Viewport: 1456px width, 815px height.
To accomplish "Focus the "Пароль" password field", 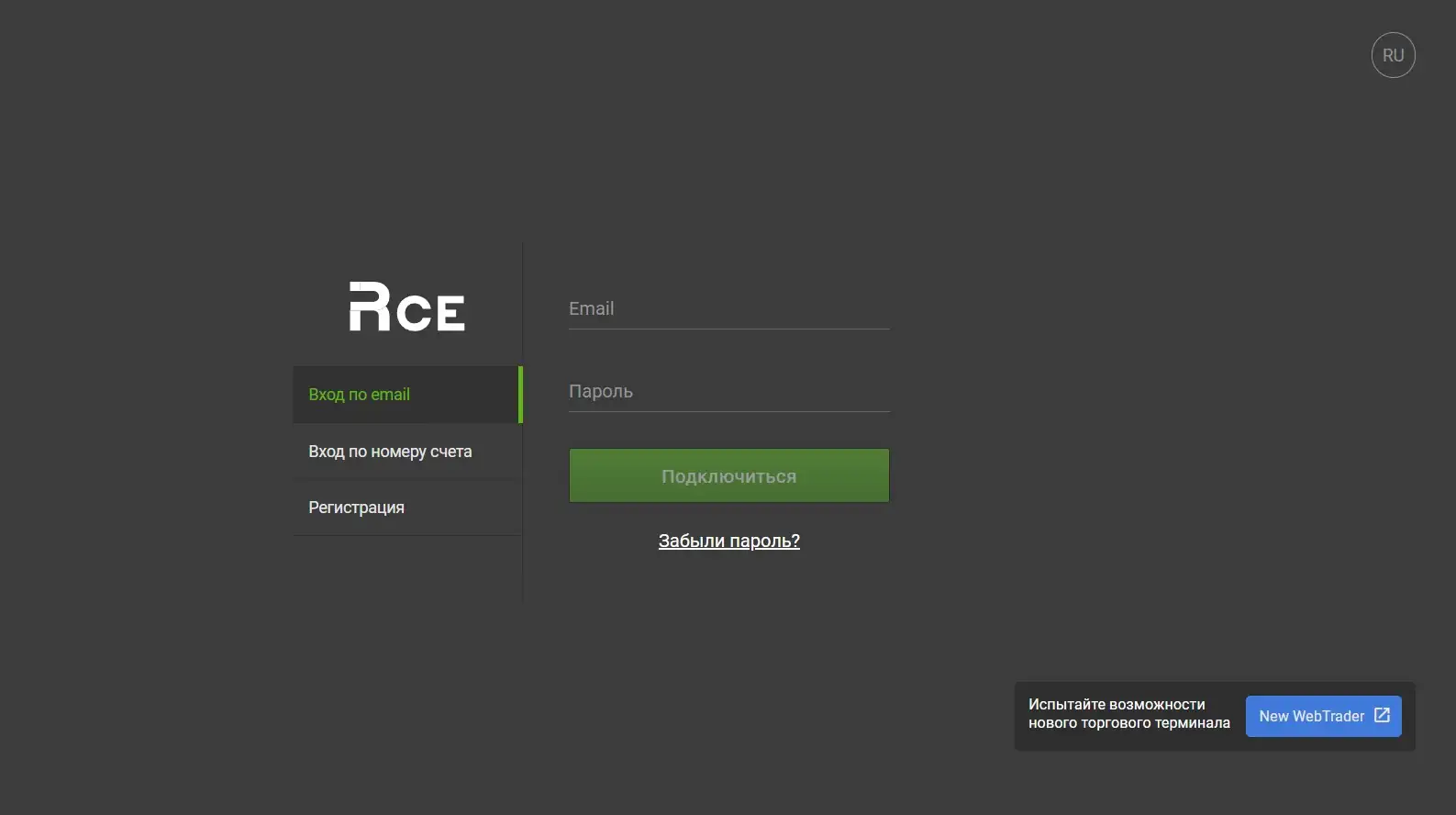I will click(x=729, y=392).
